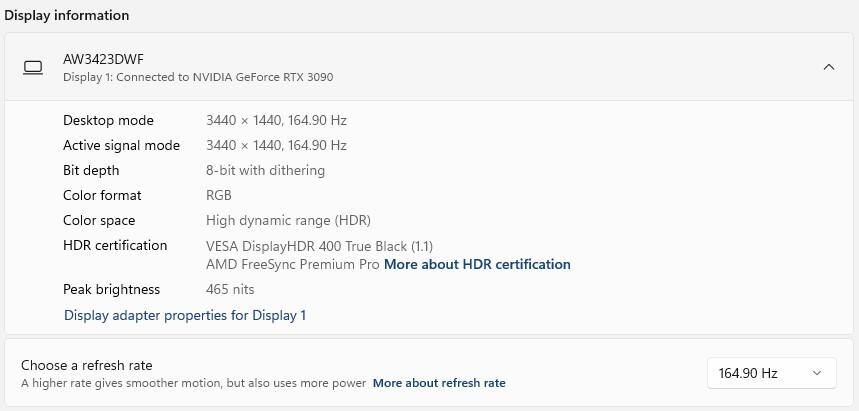Click the monitor icon beside AW3423DWF
The image size is (859, 411).
33,67
